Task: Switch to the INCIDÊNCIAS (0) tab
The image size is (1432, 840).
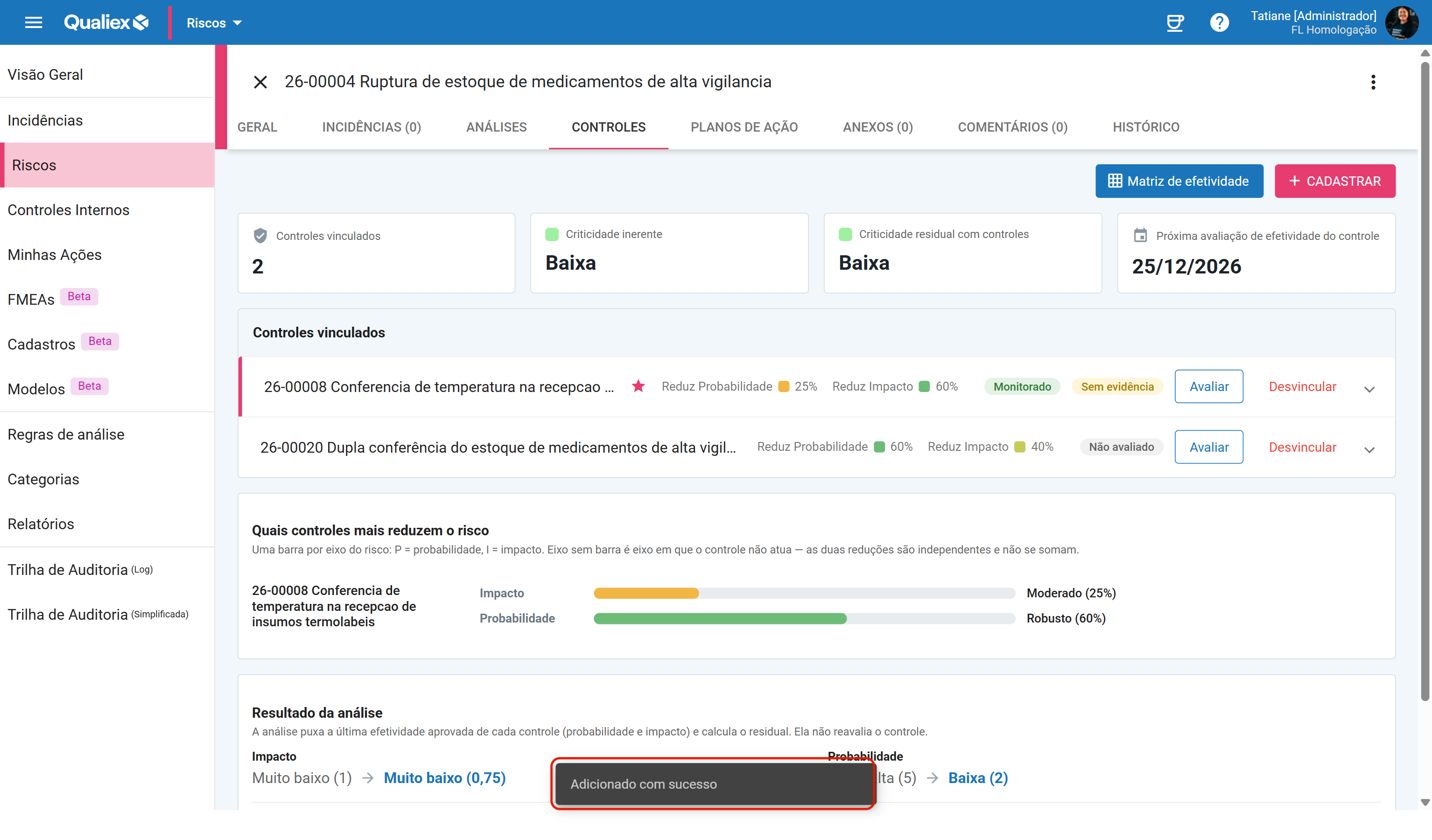Action: tap(372, 127)
